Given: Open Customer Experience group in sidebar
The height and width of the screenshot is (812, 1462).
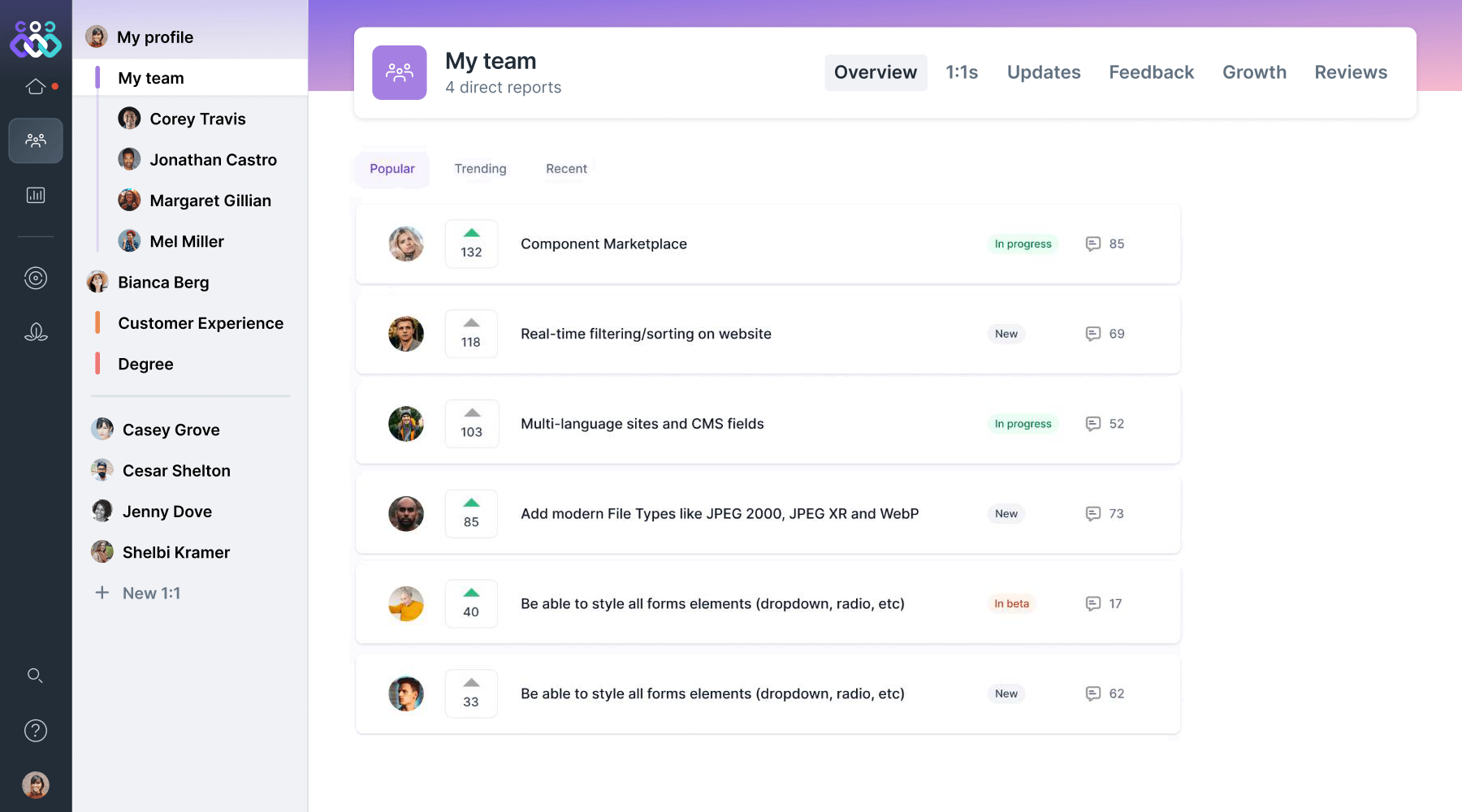Looking at the screenshot, I should [201, 323].
